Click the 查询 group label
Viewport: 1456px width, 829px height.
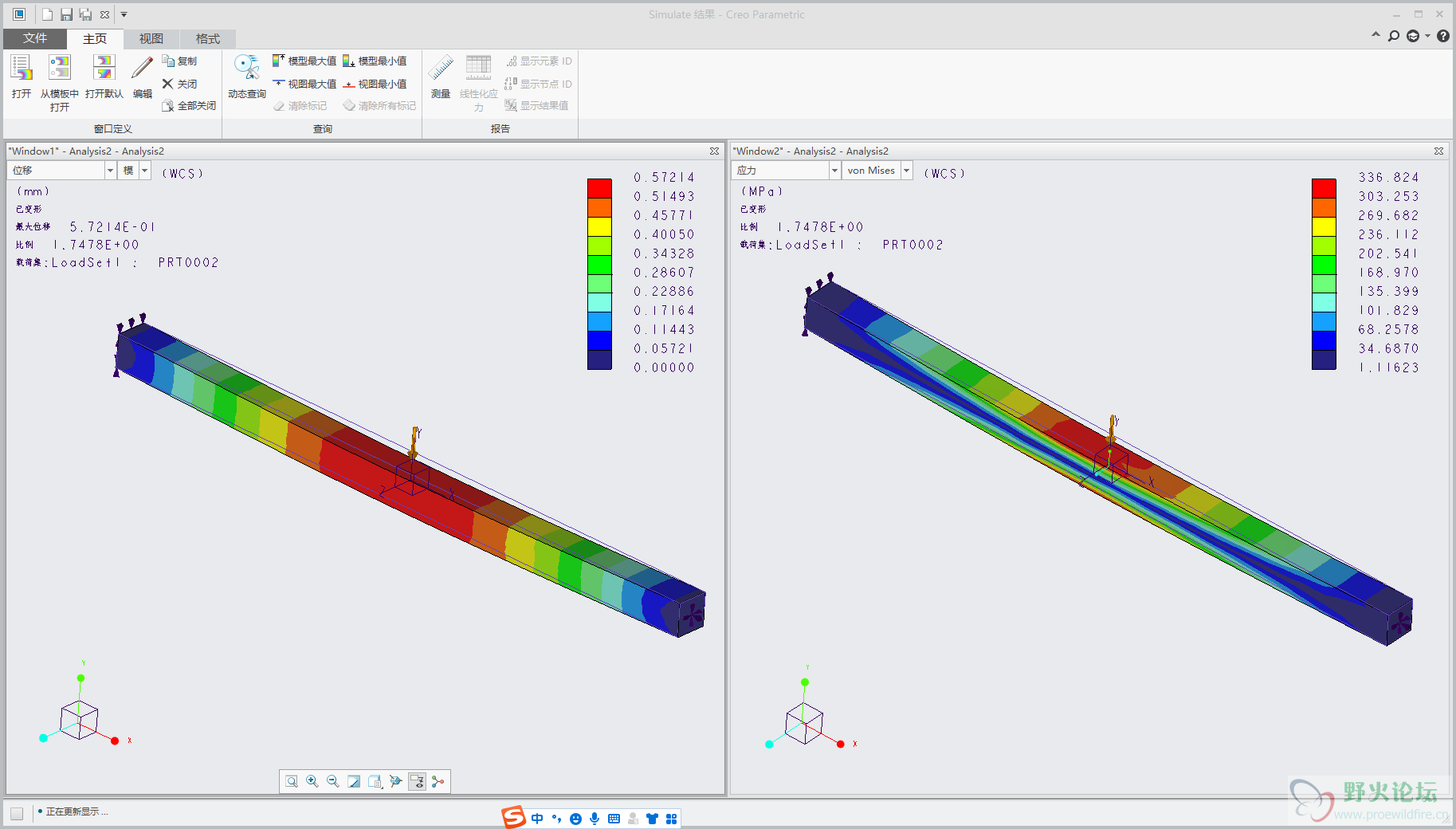click(322, 128)
